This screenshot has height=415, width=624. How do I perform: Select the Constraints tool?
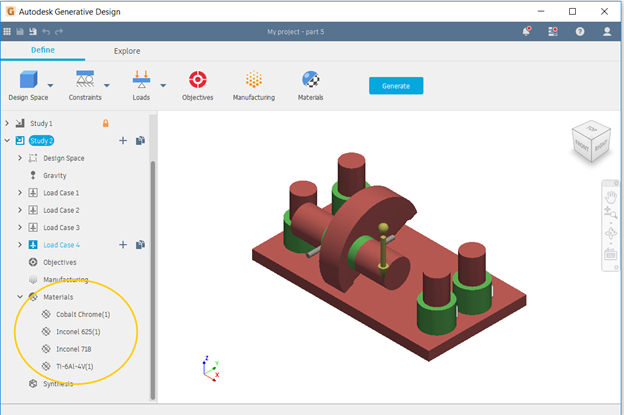pyautogui.click(x=85, y=86)
